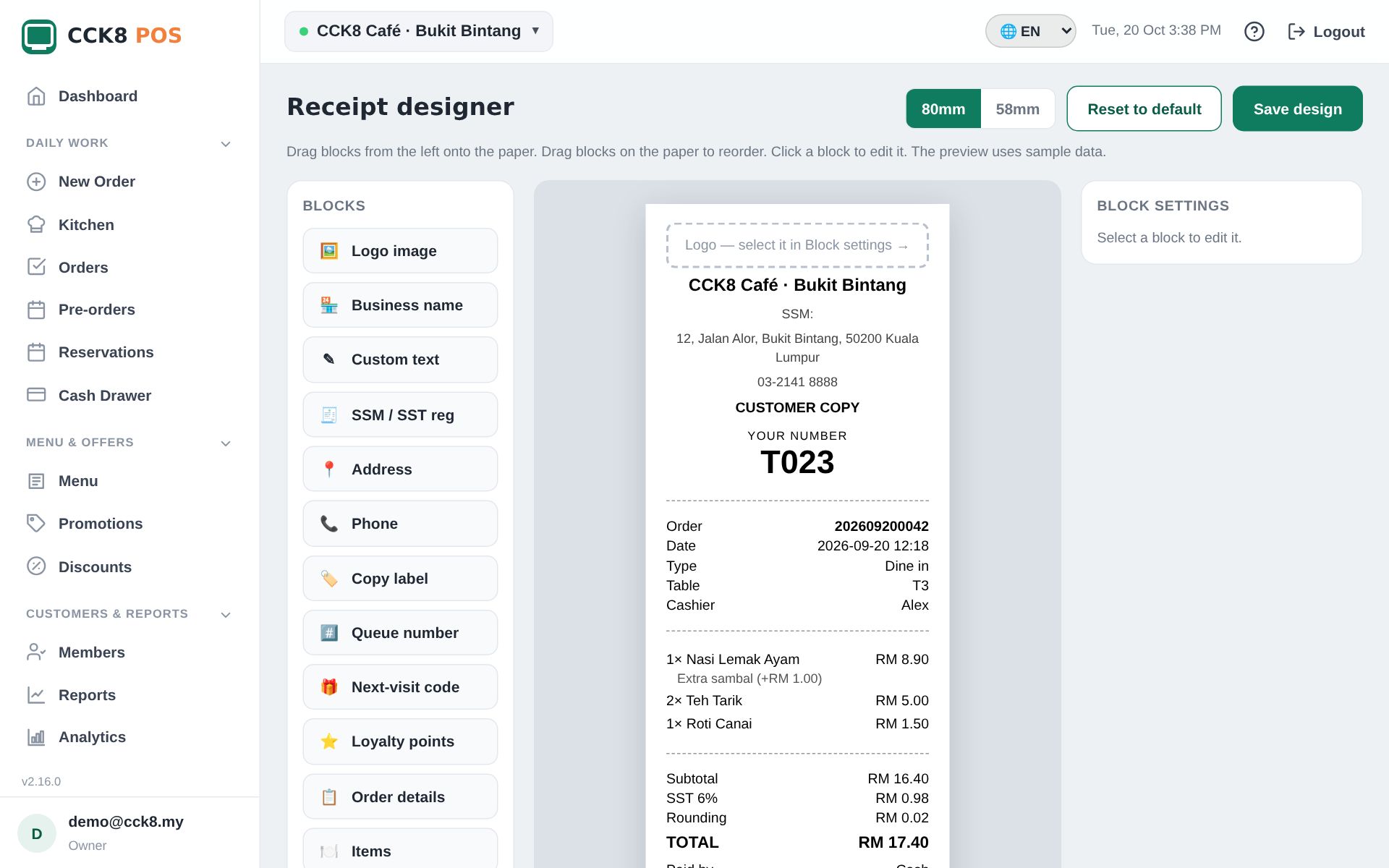Click Reset to default button

[x=1144, y=109]
